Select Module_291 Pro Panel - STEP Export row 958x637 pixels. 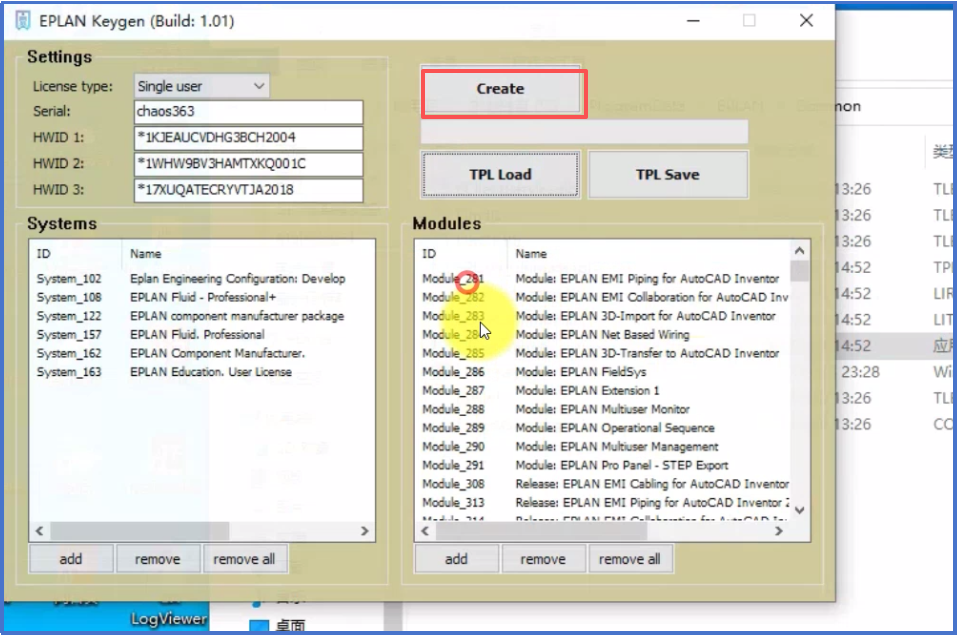[x=603, y=466]
